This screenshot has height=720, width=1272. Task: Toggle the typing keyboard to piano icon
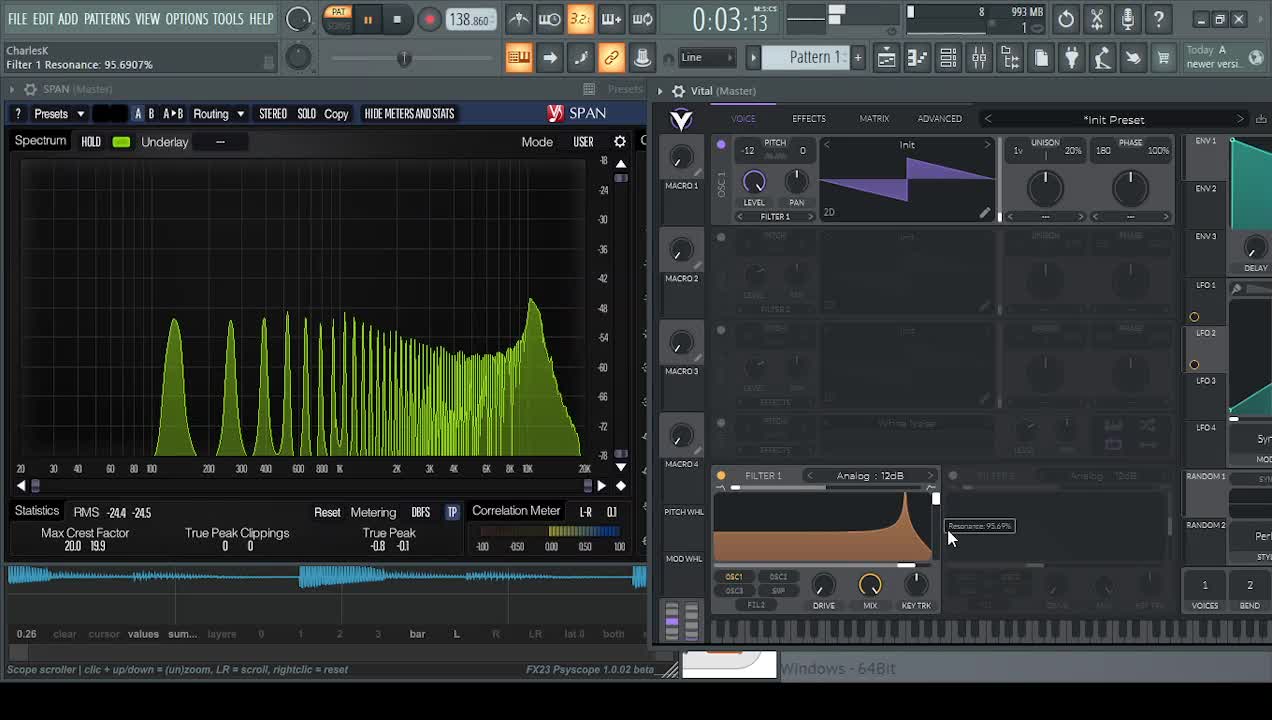519,58
